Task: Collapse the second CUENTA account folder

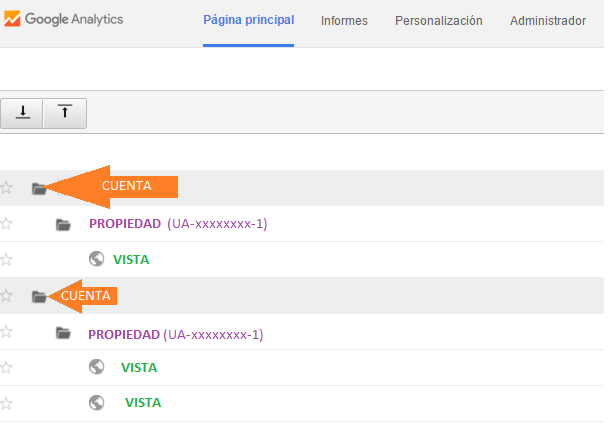Action: click(x=38, y=296)
